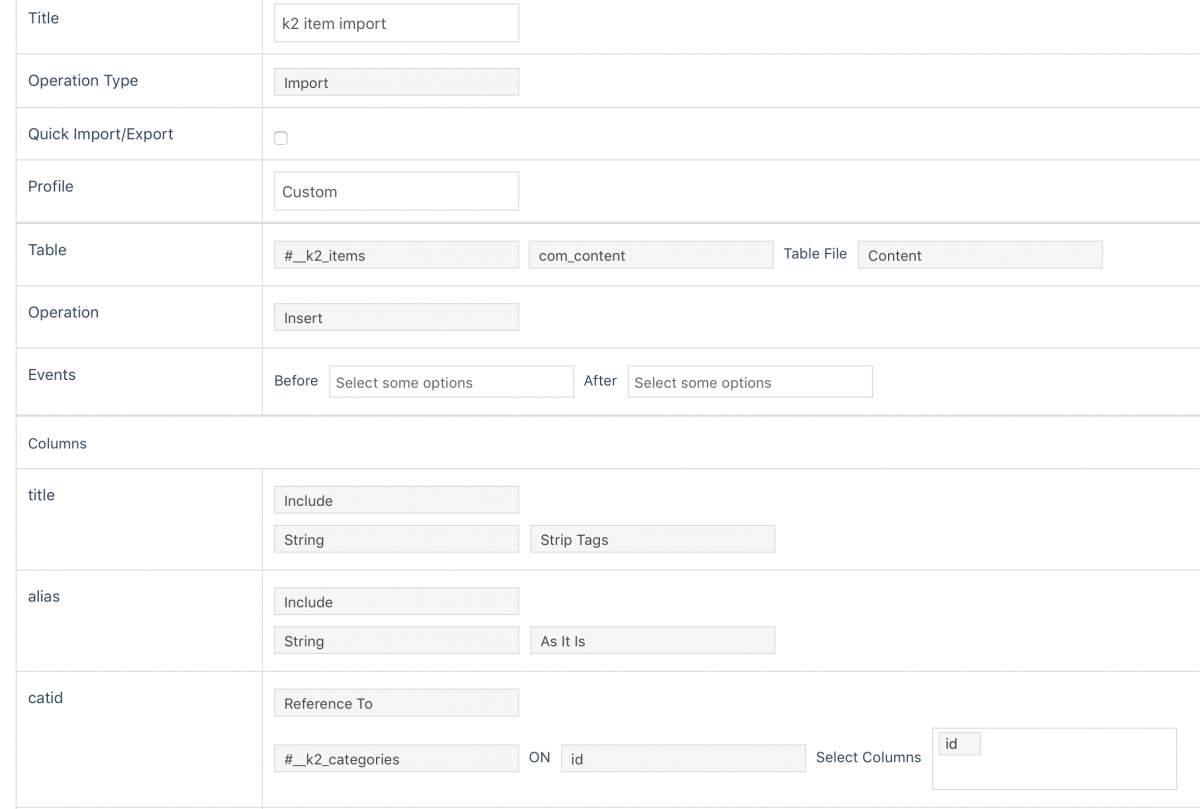Enable the Quick Import/Export checkbox
The image size is (1200, 809).
[x=281, y=138]
